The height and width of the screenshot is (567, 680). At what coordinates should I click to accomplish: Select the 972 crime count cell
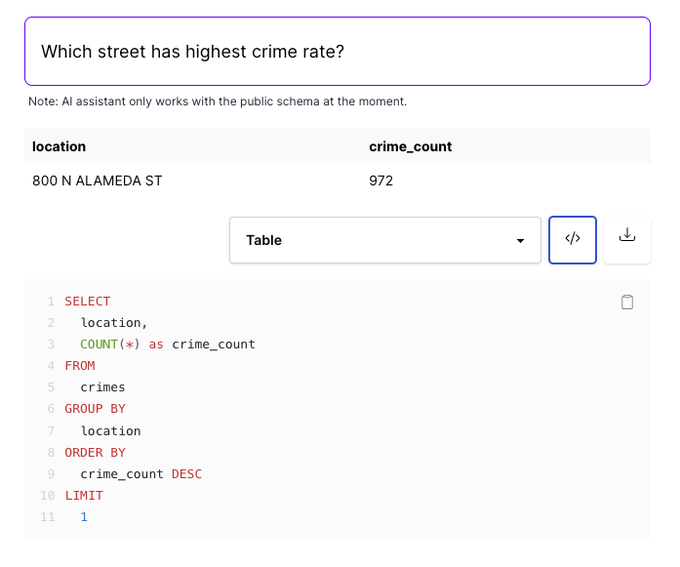point(381,181)
